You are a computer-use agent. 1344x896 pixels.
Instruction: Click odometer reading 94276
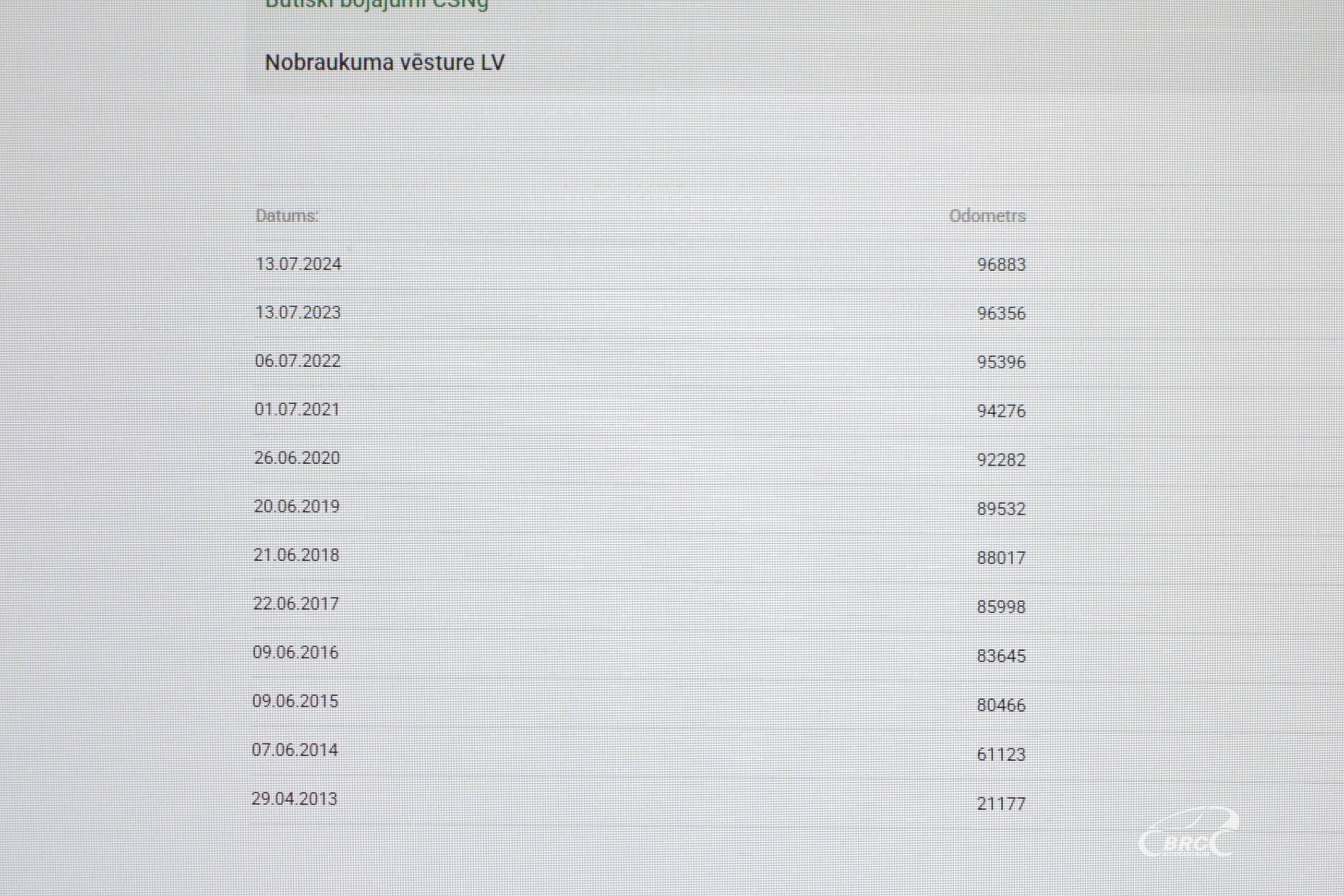coord(1001,411)
